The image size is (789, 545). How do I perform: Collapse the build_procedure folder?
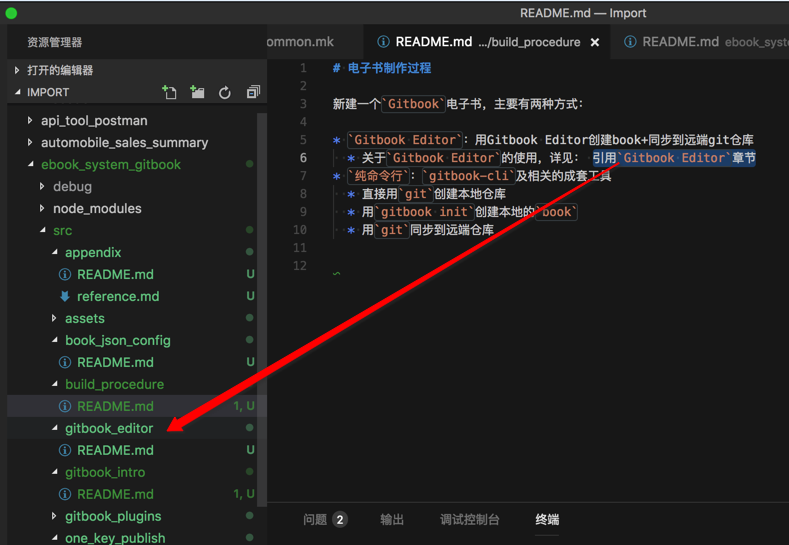(x=55, y=384)
